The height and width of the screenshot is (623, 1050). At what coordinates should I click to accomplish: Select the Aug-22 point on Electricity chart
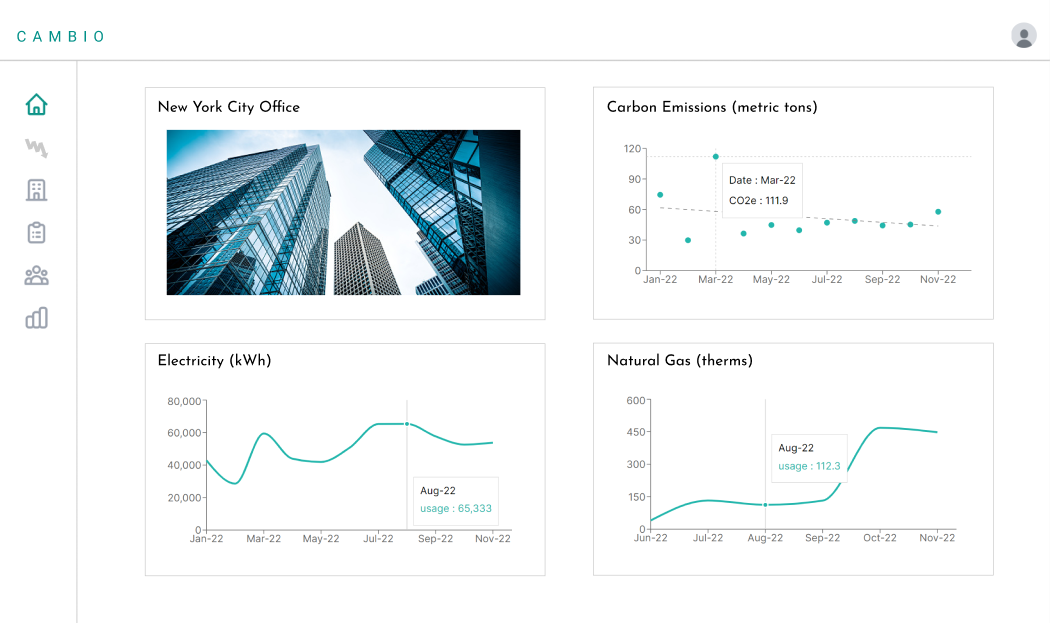pos(407,424)
